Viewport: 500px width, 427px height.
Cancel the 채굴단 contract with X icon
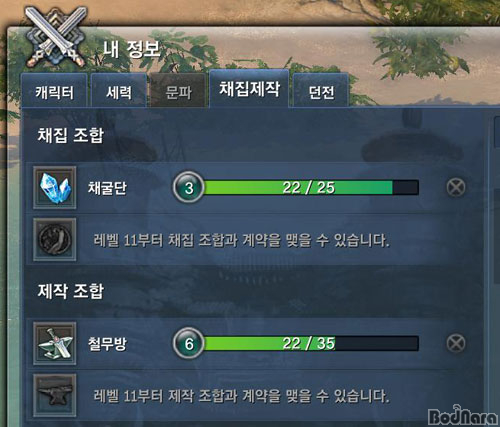(x=456, y=187)
